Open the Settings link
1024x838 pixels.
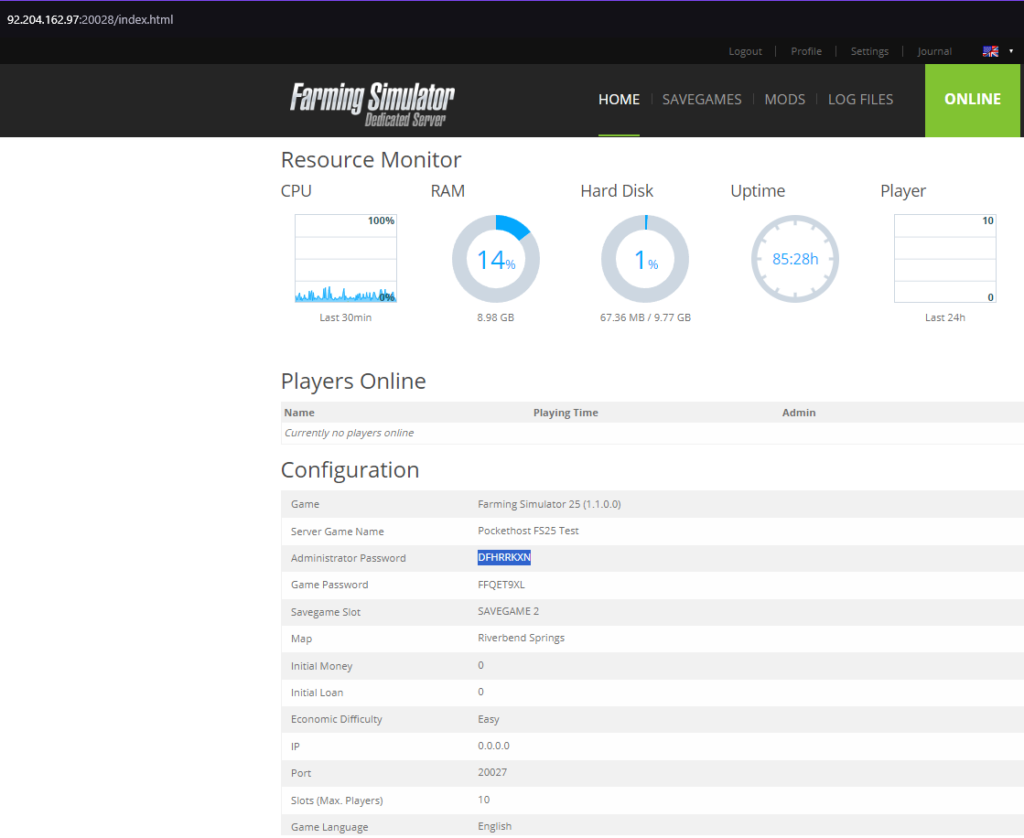pyautogui.click(x=869, y=51)
